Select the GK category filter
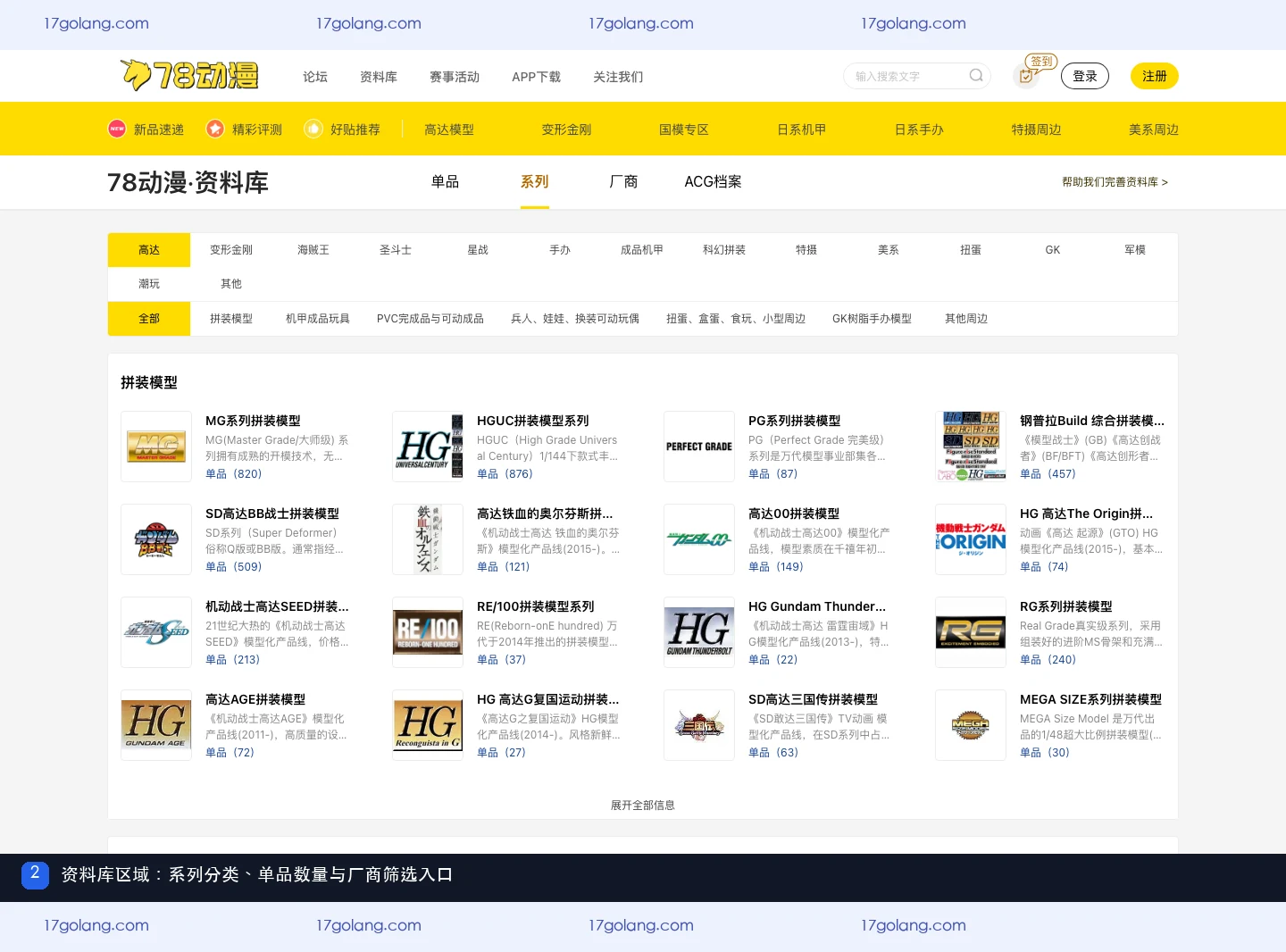 pyautogui.click(x=1053, y=250)
